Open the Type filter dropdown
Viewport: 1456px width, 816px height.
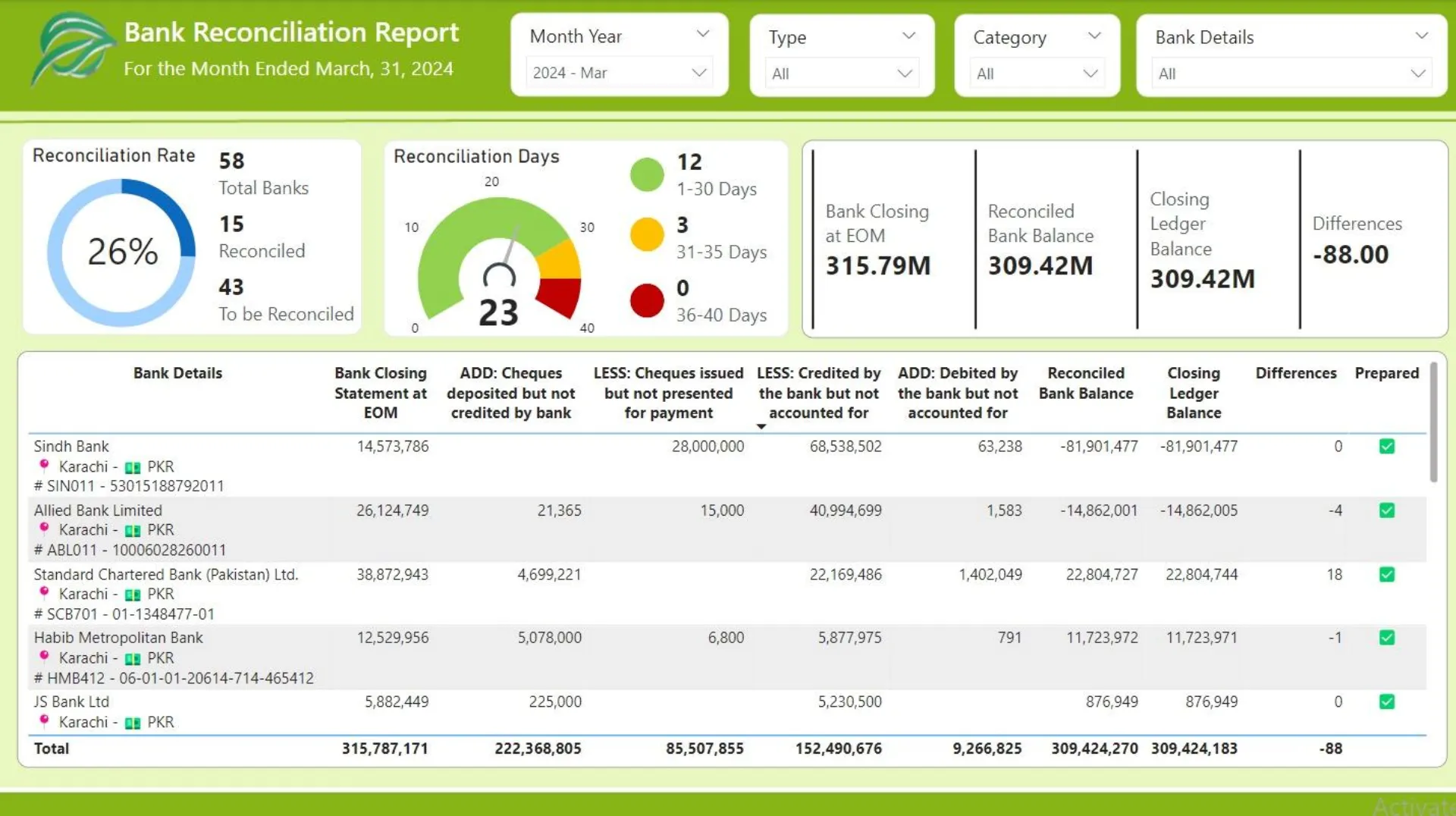point(841,74)
